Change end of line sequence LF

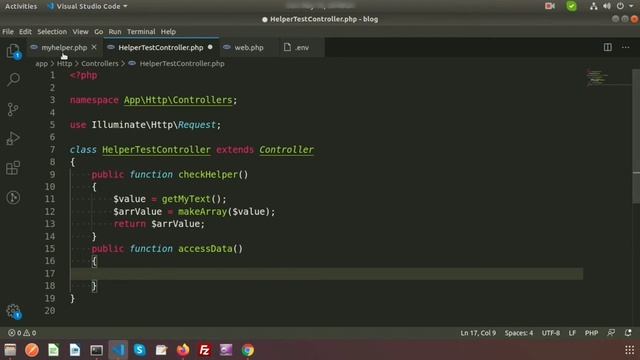click(572, 333)
